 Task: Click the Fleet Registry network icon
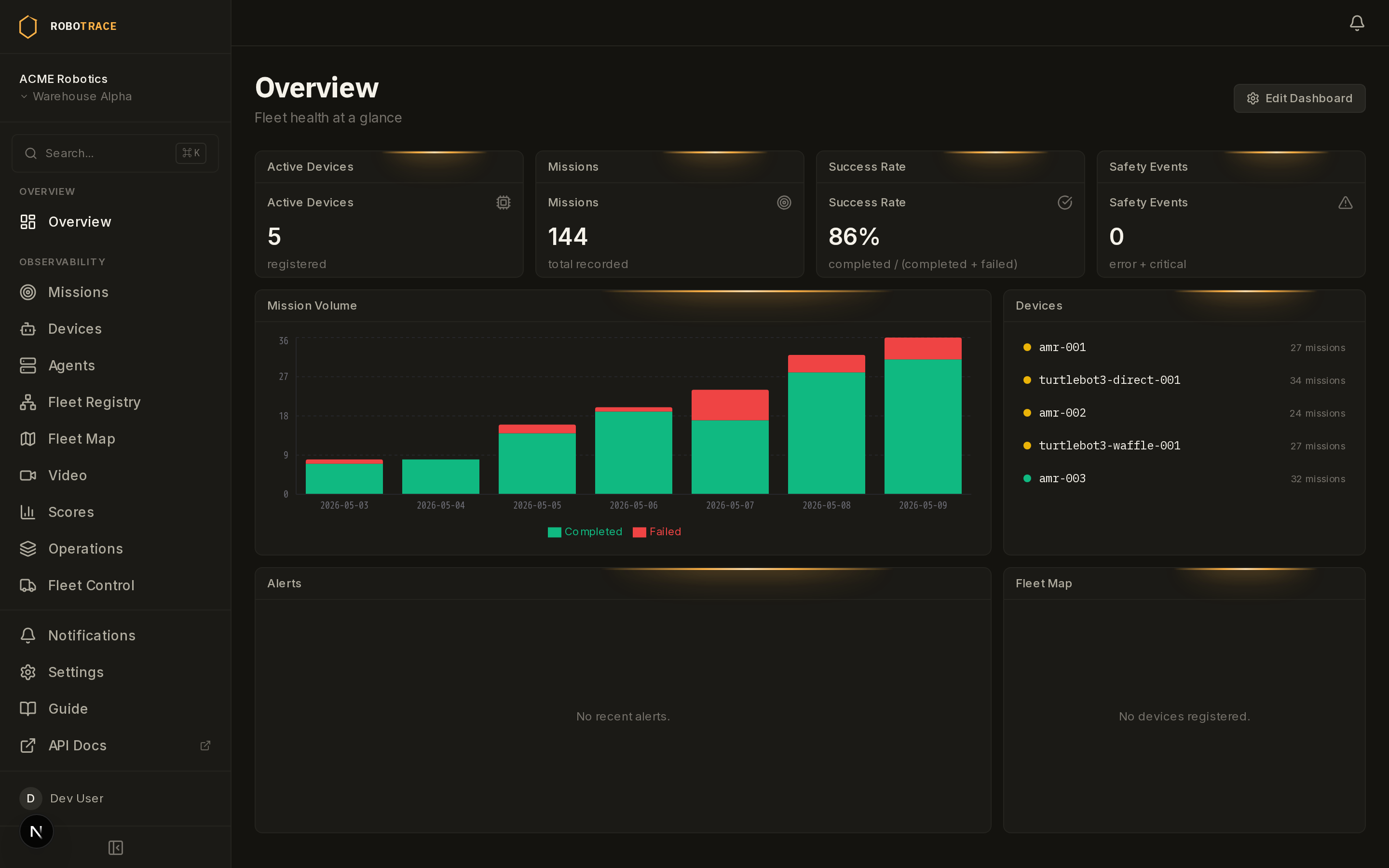27,403
